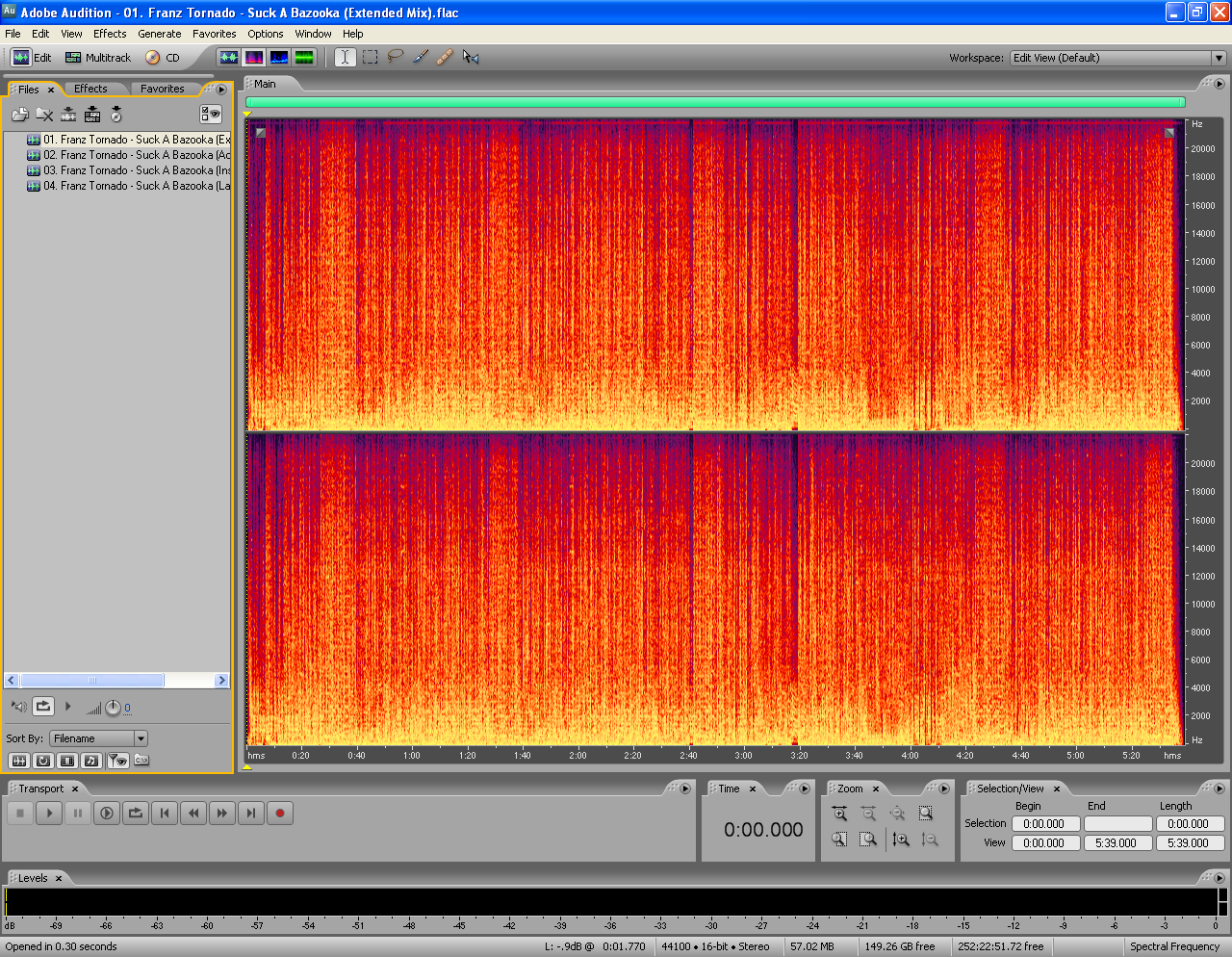Select the Effects Paintbrush tool
This screenshot has width=1232, height=957.
tap(421, 57)
